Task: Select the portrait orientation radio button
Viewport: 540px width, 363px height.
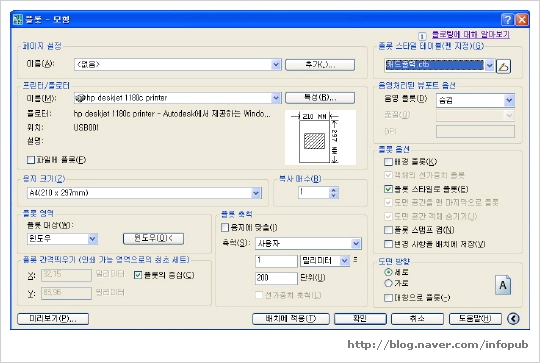Action: click(388, 272)
